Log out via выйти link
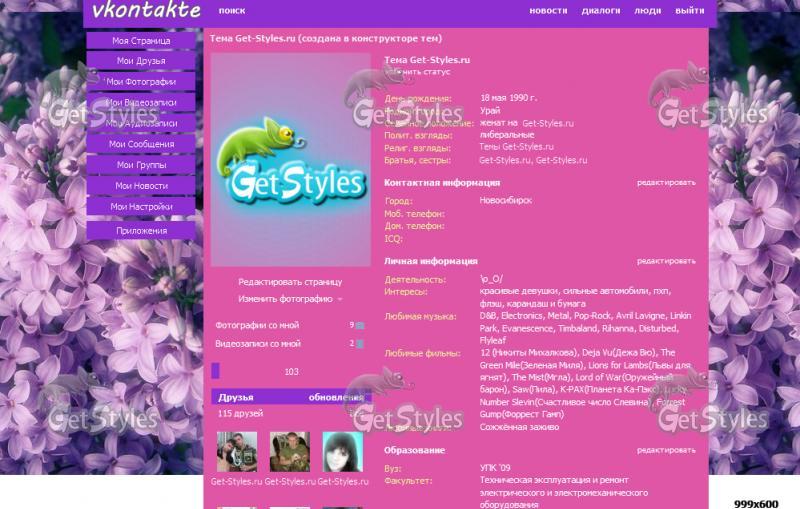This screenshot has height=509, width=800. (x=689, y=11)
